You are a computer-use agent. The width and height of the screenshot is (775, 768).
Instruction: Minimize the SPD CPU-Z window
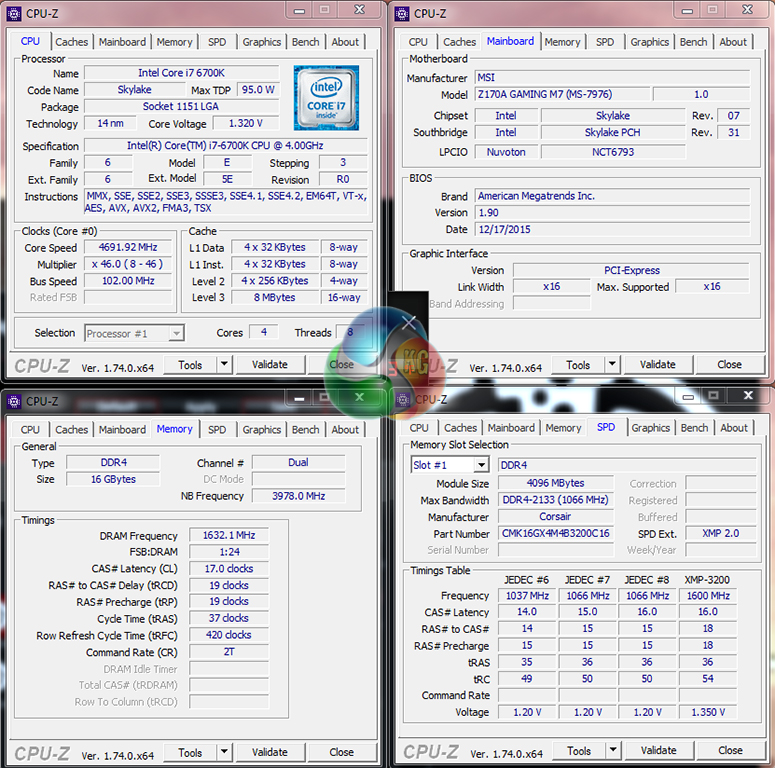(688, 396)
